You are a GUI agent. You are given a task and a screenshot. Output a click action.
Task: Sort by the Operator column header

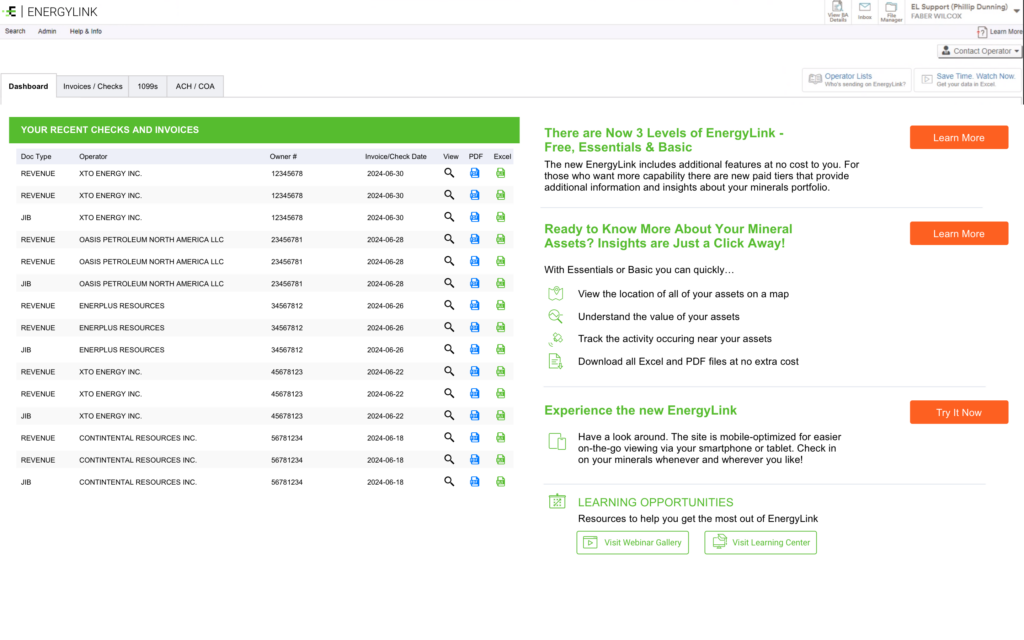click(x=93, y=157)
